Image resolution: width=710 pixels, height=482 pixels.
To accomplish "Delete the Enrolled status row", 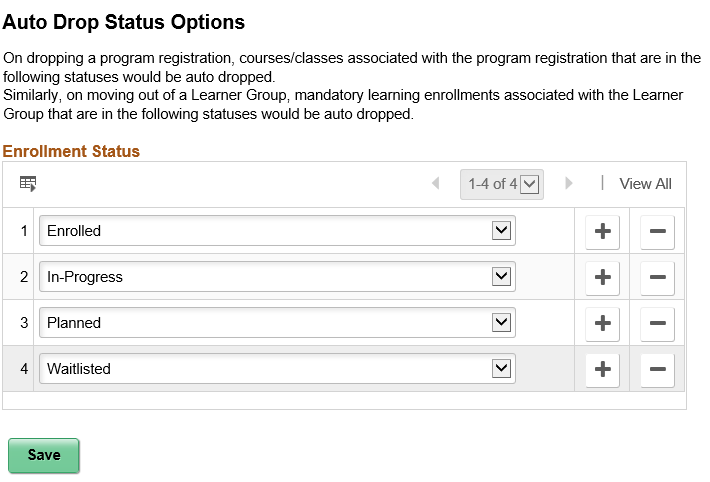I will [x=657, y=231].
